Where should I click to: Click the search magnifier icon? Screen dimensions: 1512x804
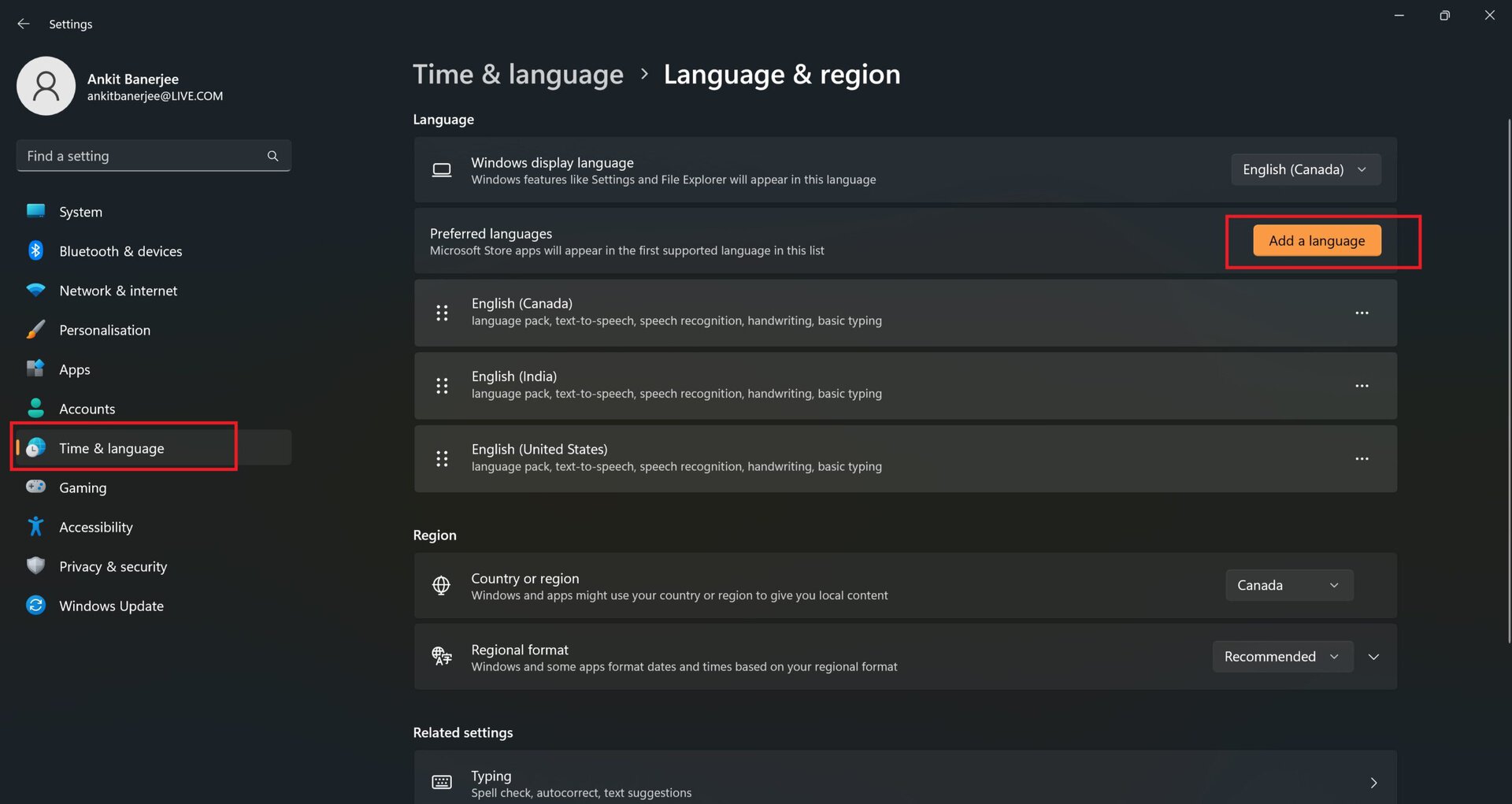pyautogui.click(x=272, y=156)
